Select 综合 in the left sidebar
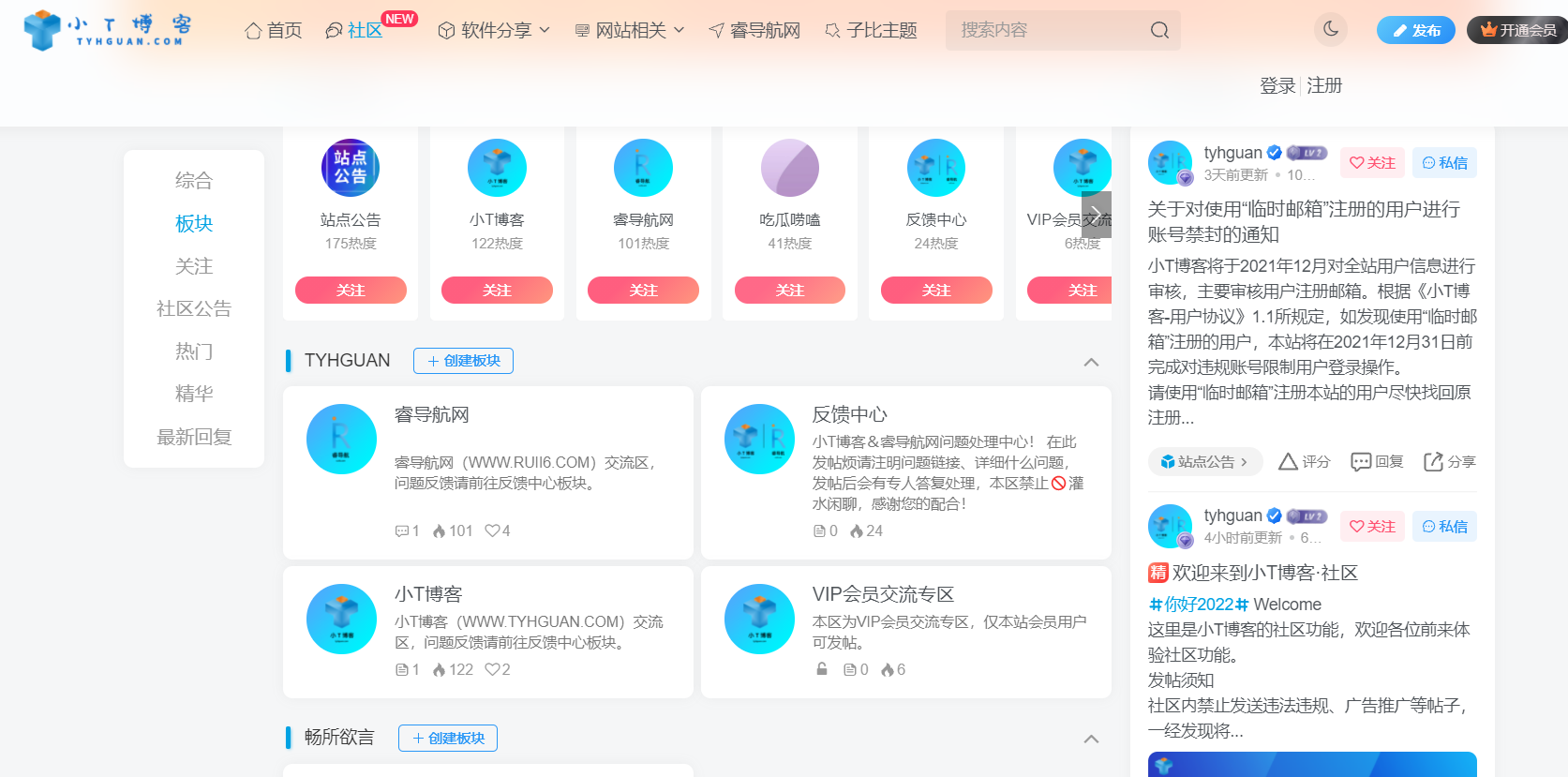The image size is (1568, 777). [194, 180]
